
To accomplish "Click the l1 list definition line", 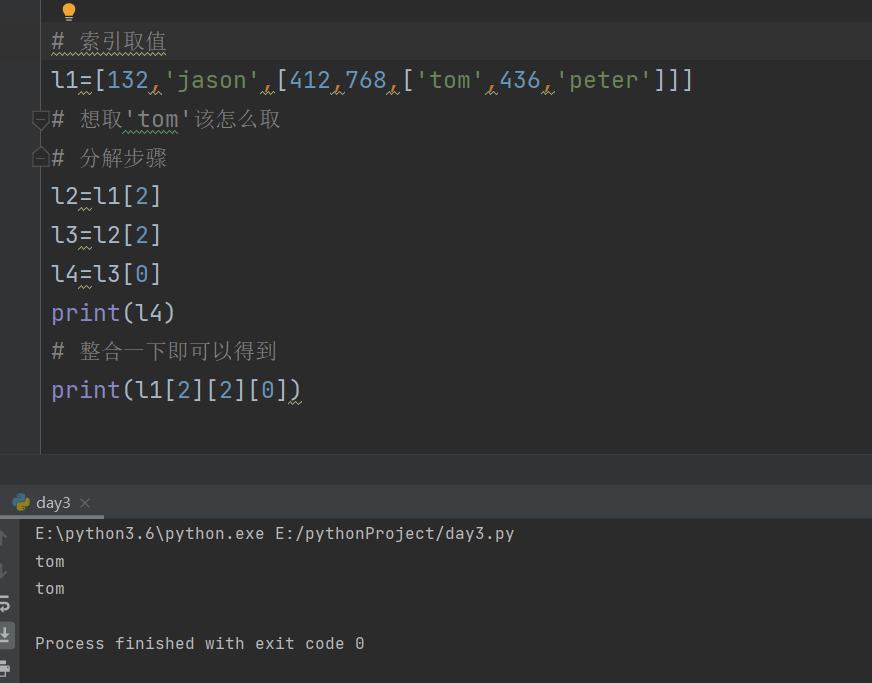I will click(371, 81).
